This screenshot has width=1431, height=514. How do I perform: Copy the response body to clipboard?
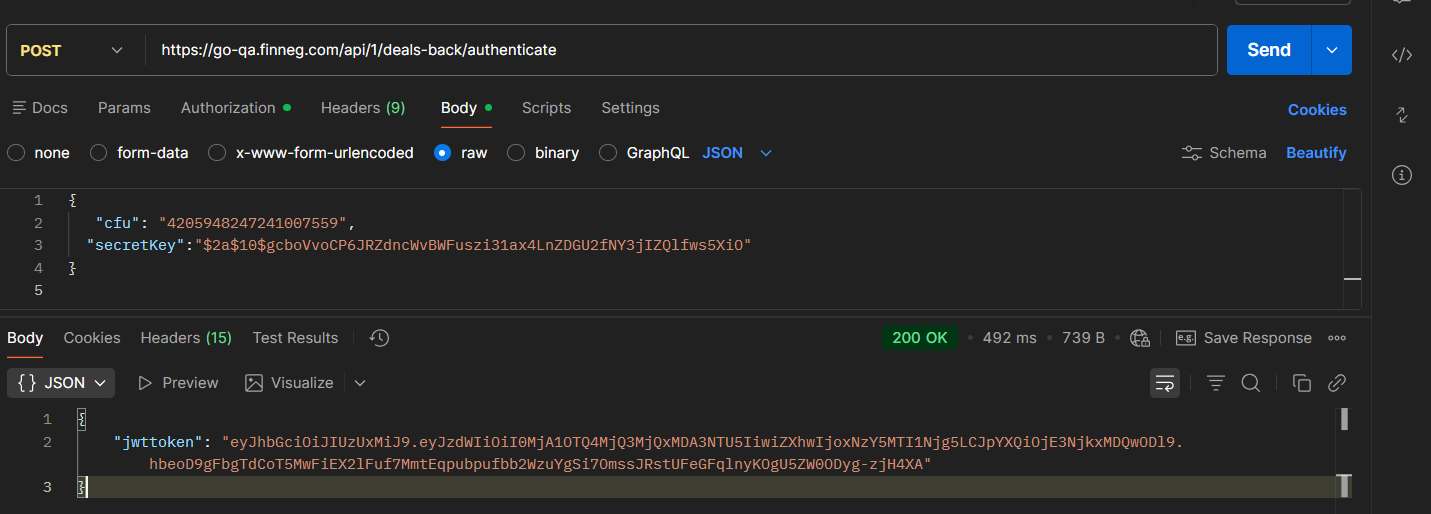coord(1301,383)
